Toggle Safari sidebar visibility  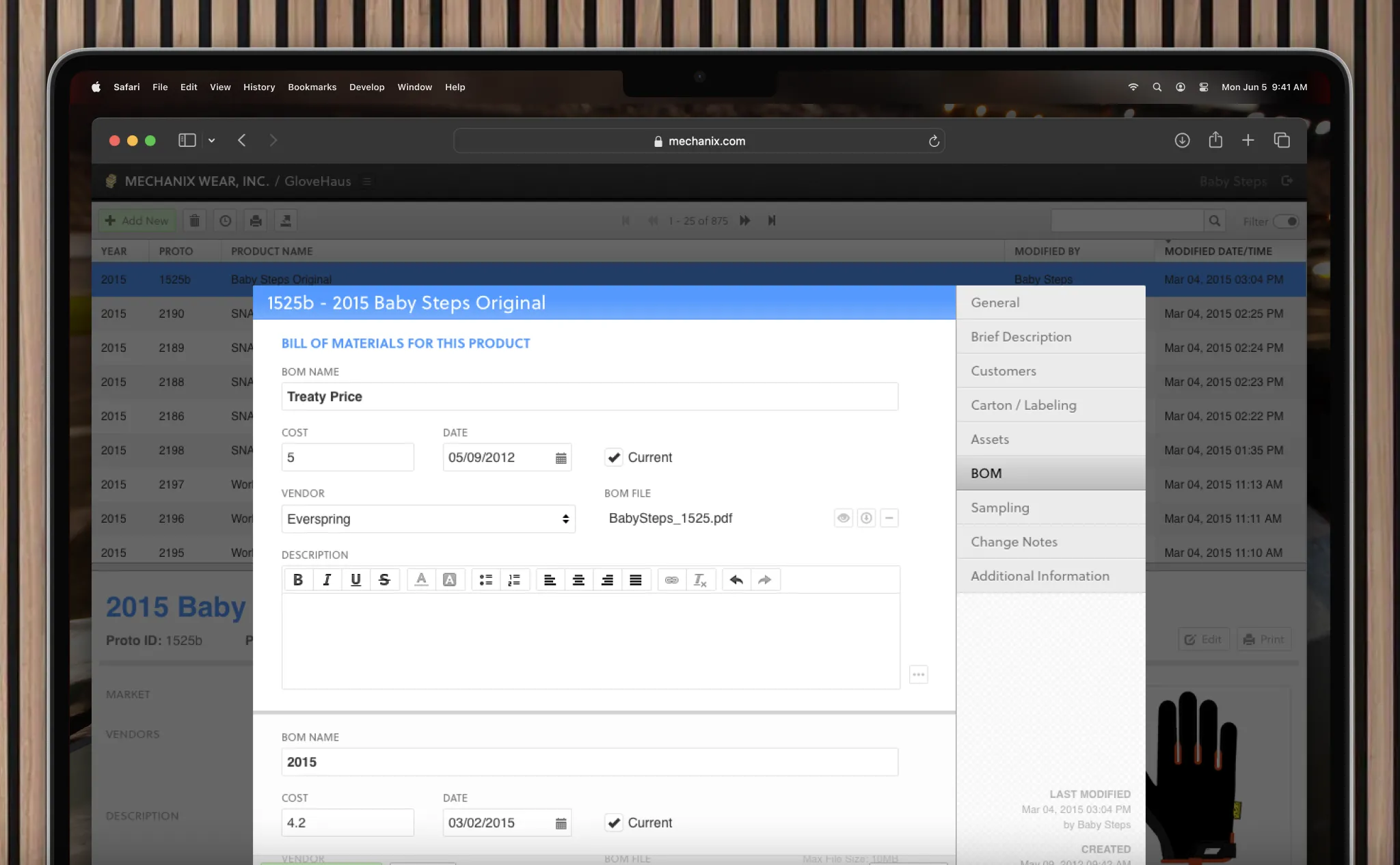(187, 140)
